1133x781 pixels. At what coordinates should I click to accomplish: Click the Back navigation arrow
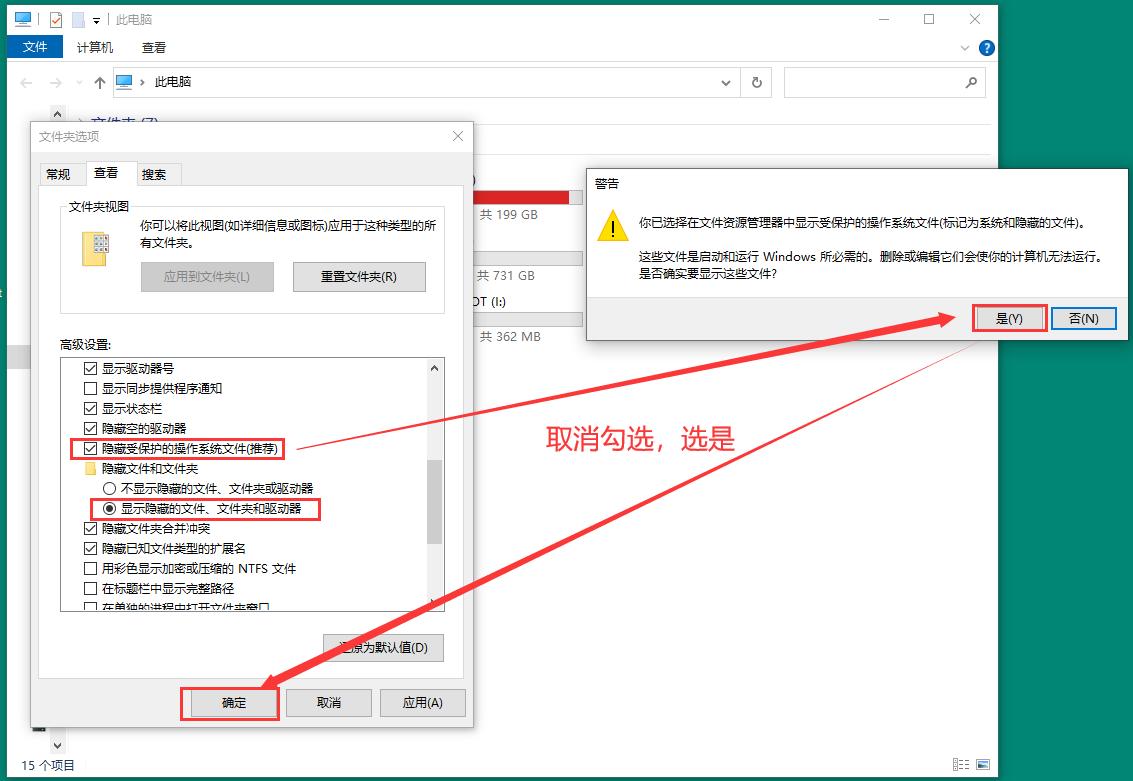tap(25, 82)
